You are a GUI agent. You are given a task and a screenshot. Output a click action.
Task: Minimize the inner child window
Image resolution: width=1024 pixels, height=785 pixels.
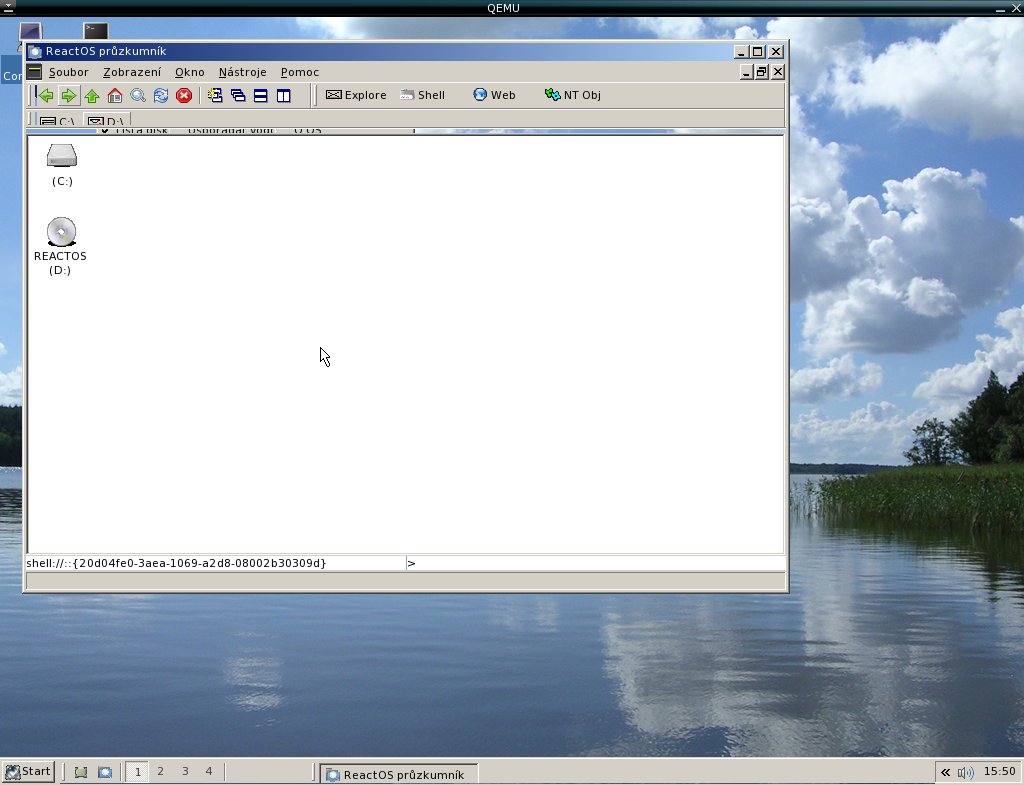746,72
